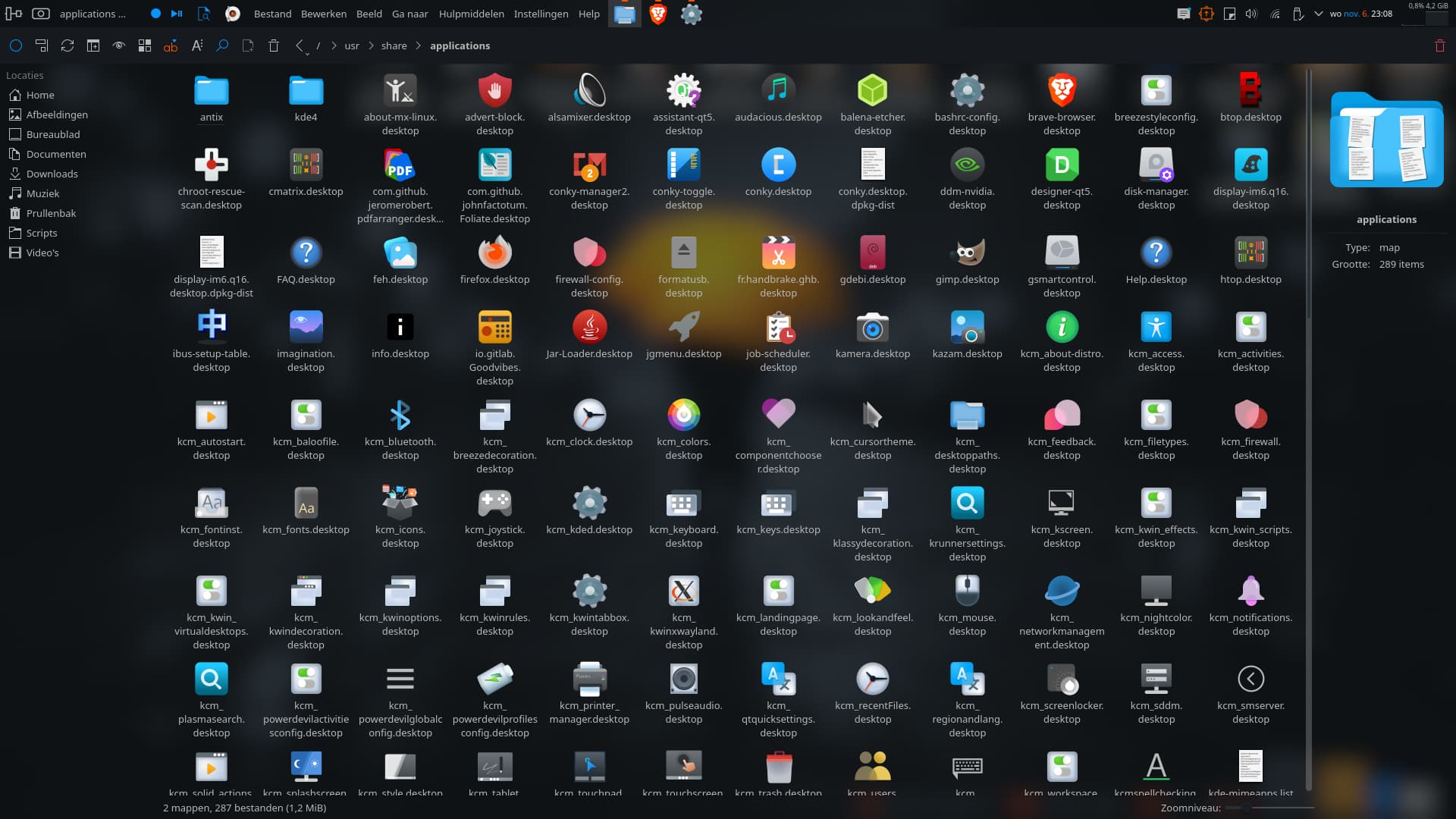Open the Bewerken menu
This screenshot has width=1456, height=819.
(324, 14)
